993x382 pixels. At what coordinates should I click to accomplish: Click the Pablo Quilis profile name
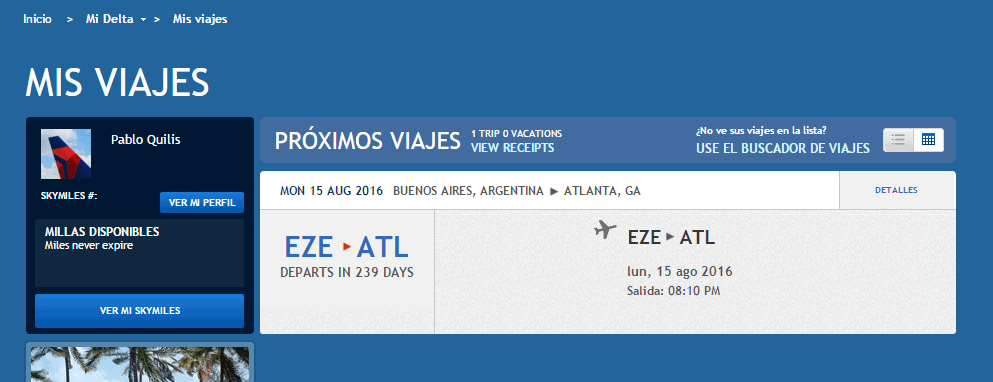click(146, 139)
